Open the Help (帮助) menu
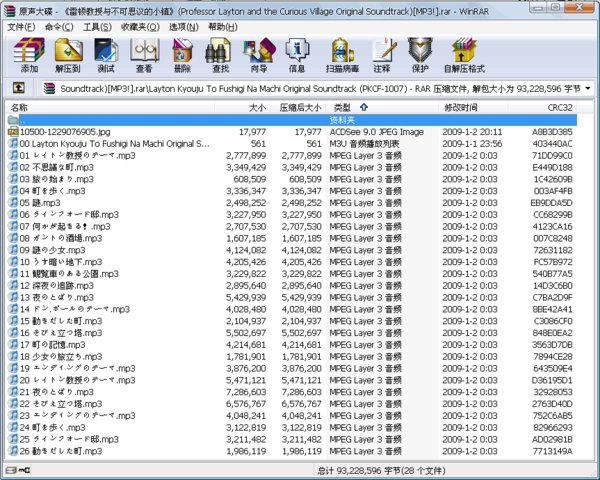 pos(223,27)
